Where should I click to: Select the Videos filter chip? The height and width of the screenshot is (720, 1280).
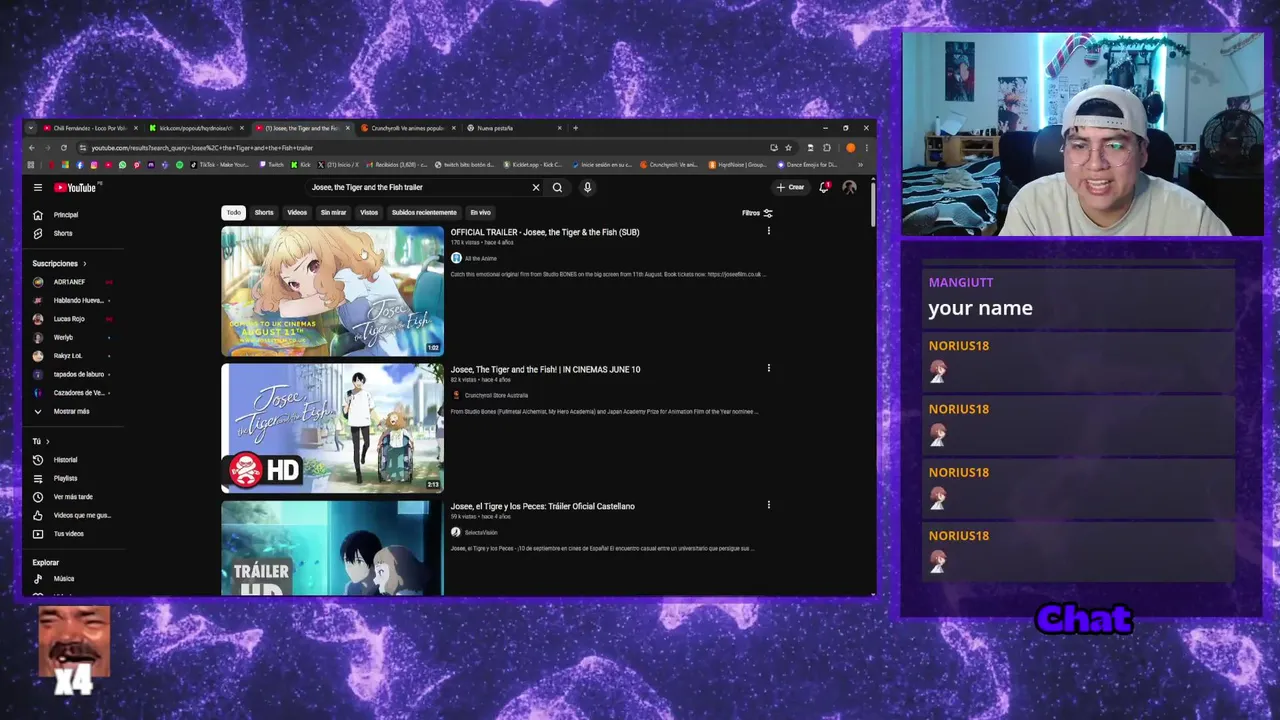(x=297, y=212)
